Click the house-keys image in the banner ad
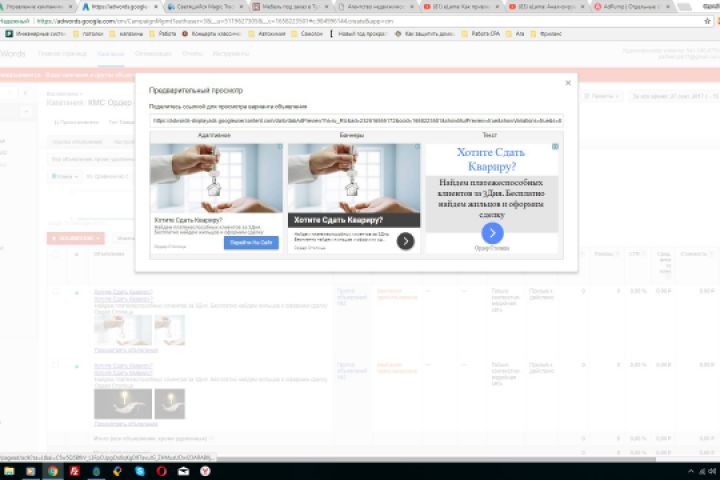 coord(354,178)
